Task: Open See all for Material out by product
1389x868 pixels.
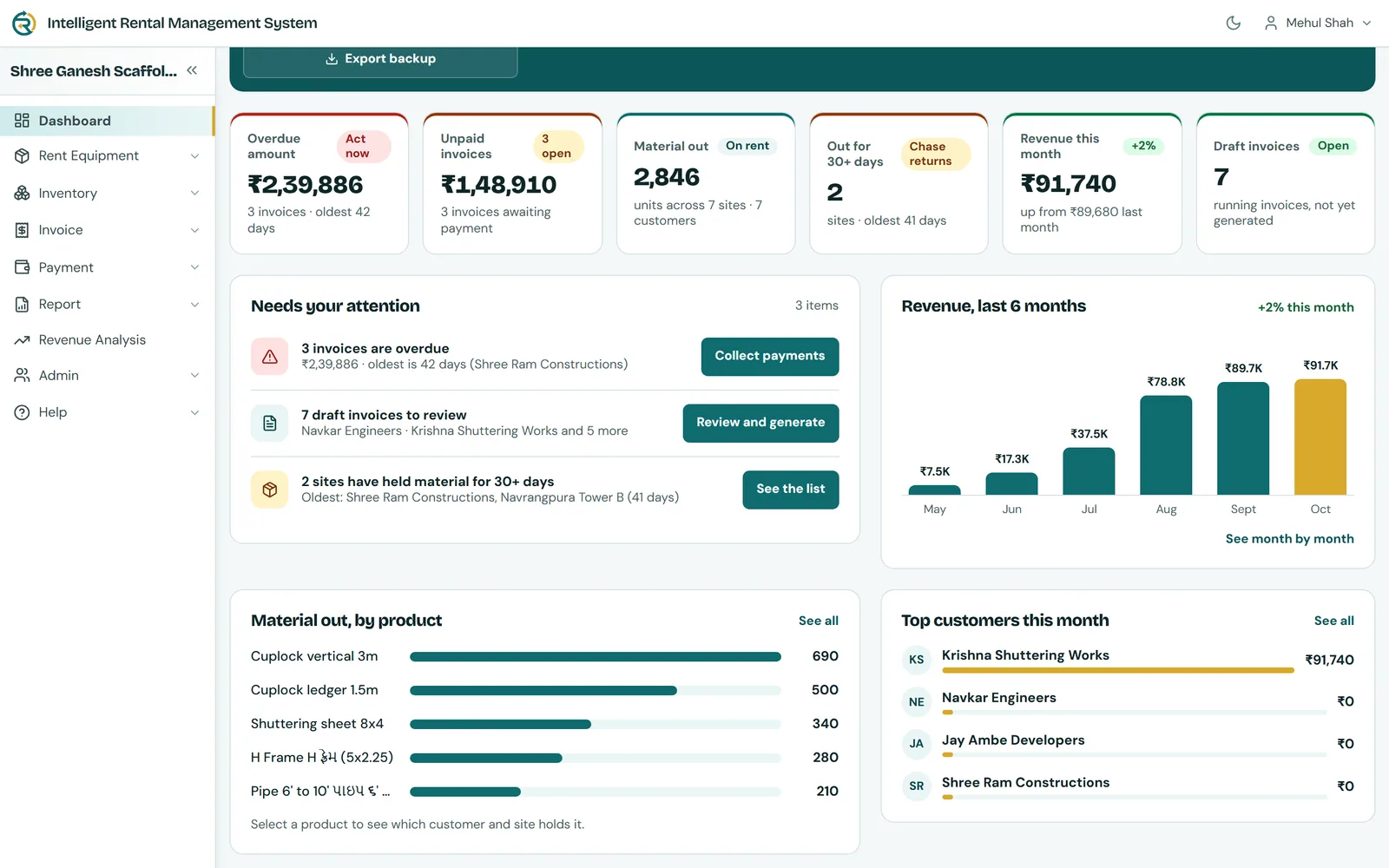Action: tap(819, 621)
